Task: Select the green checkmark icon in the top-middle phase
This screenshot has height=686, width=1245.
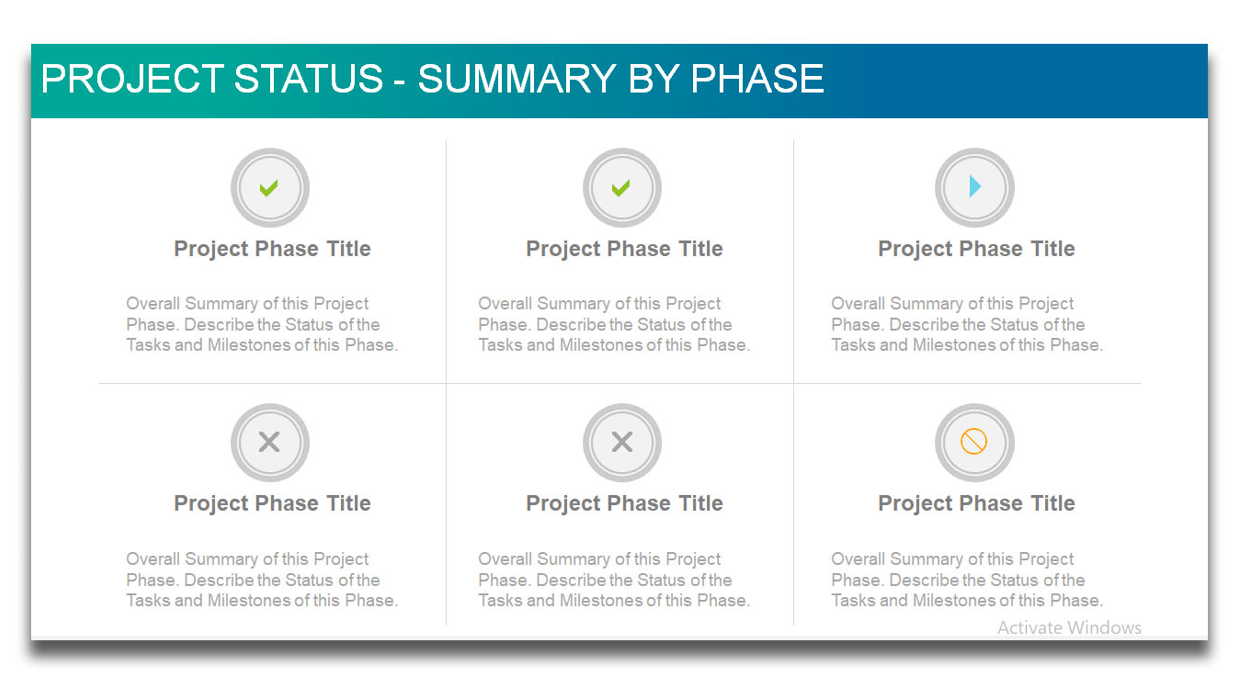Action: pos(621,188)
